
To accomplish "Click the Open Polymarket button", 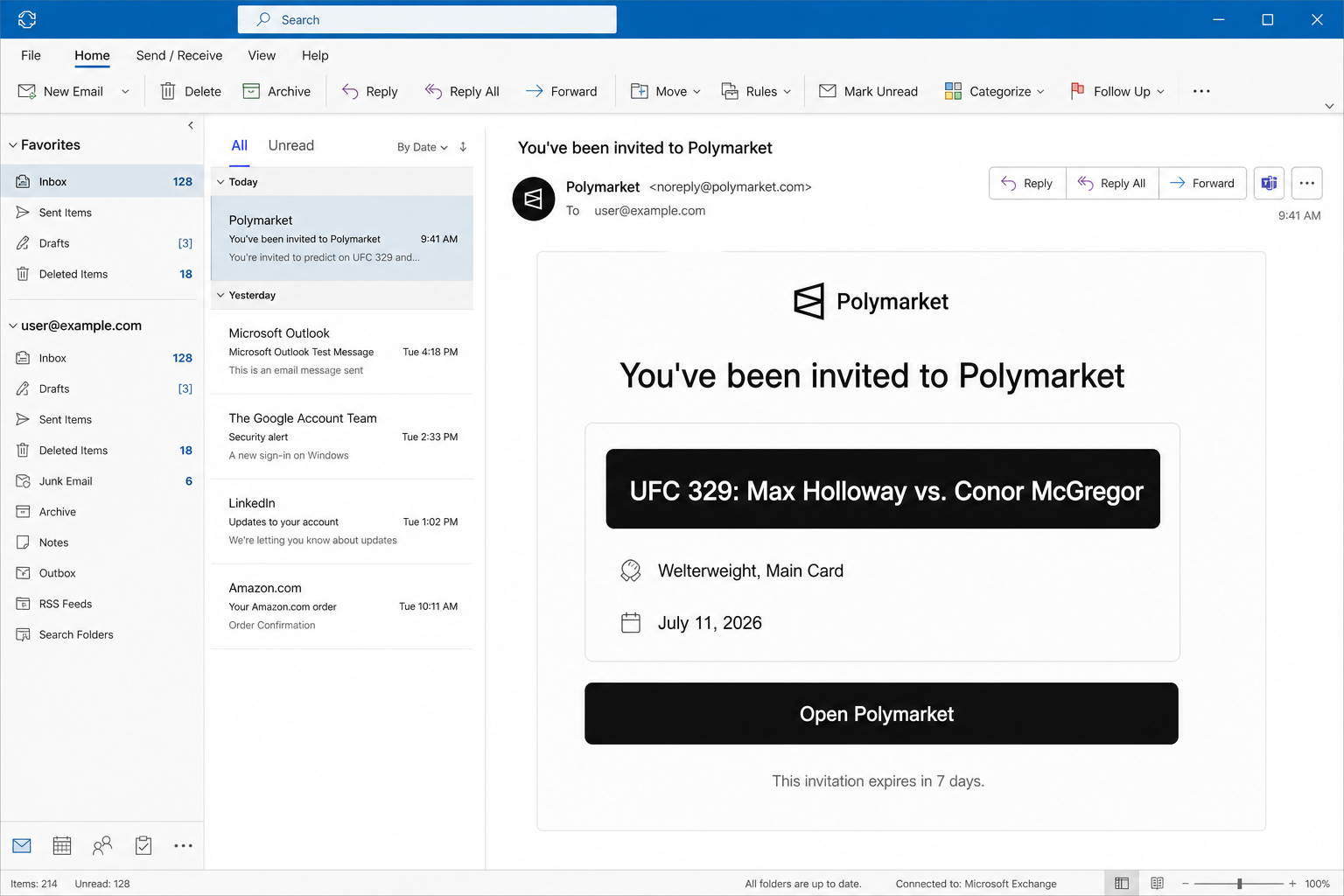I will (x=881, y=714).
